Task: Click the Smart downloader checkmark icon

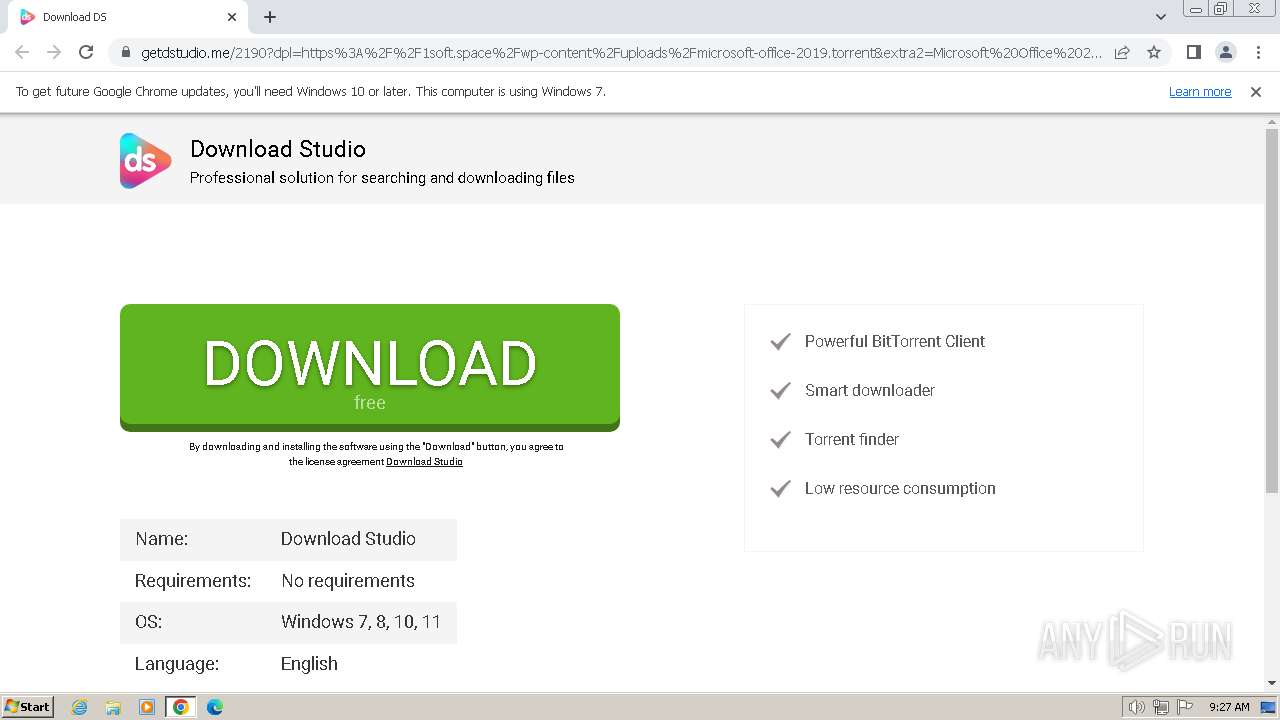Action: [x=780, y=390]
